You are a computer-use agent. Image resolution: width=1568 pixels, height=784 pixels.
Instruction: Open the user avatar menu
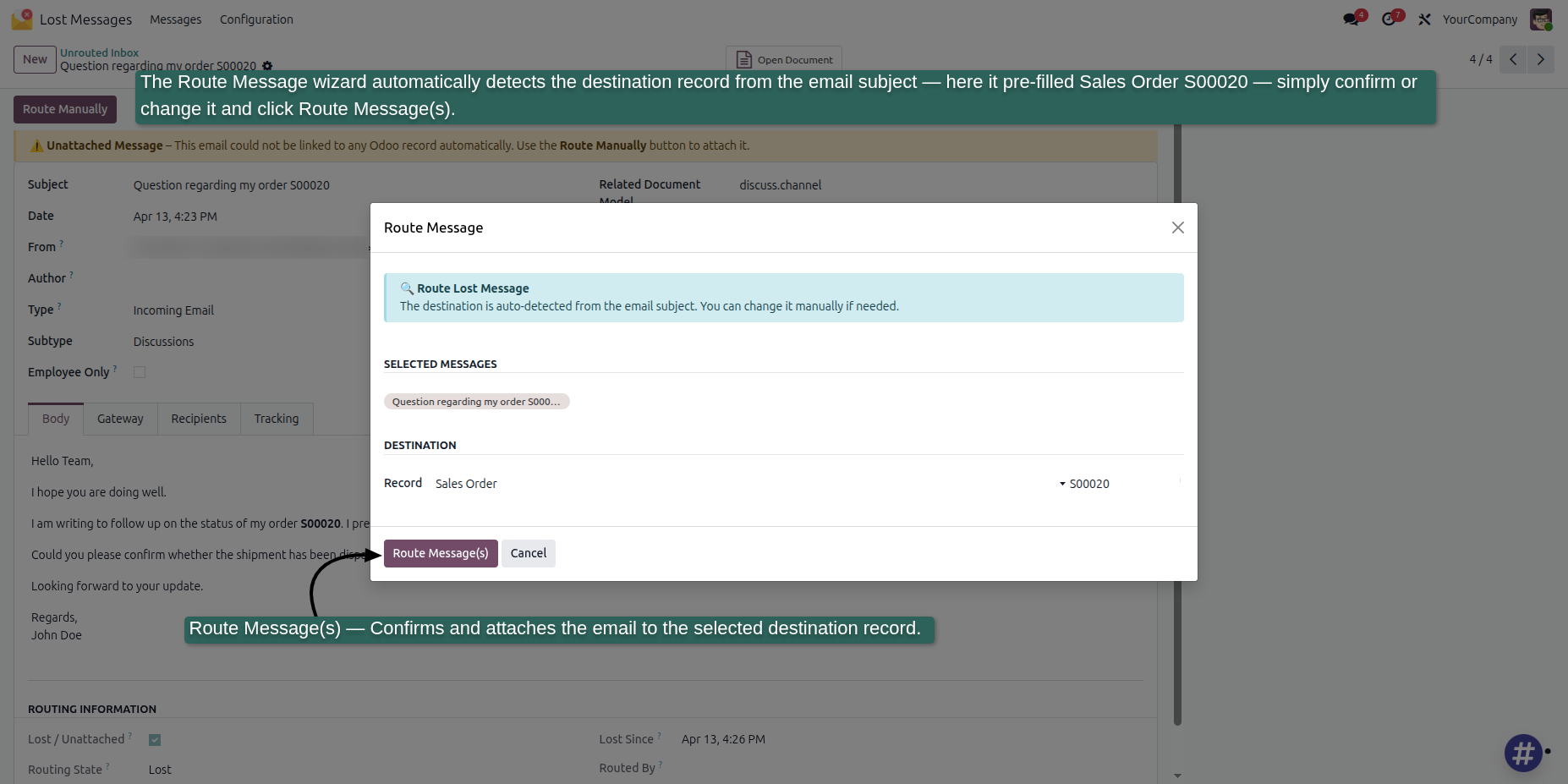(1541, 19)
